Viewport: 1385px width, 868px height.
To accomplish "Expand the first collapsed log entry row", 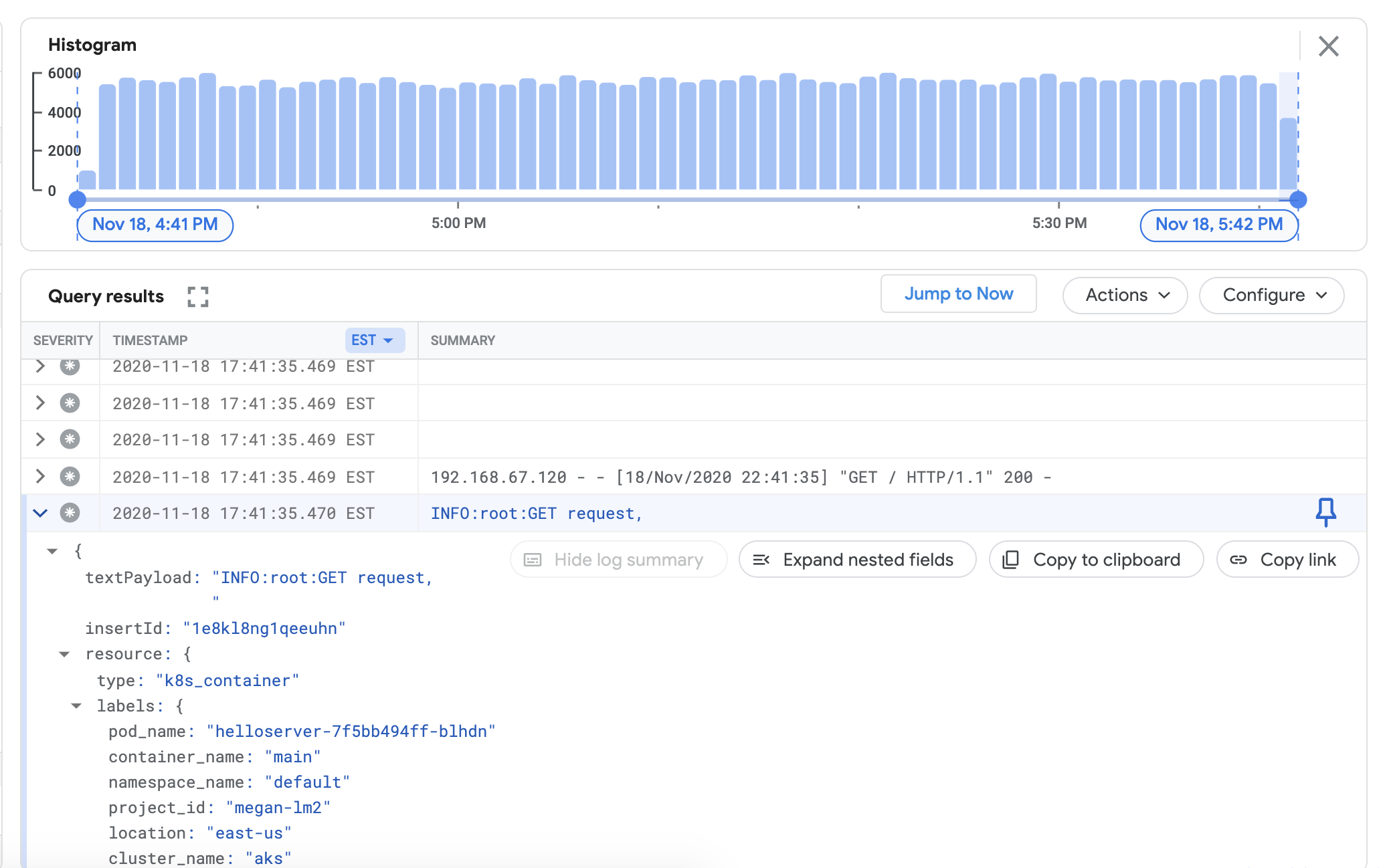I will click(40, 365).
